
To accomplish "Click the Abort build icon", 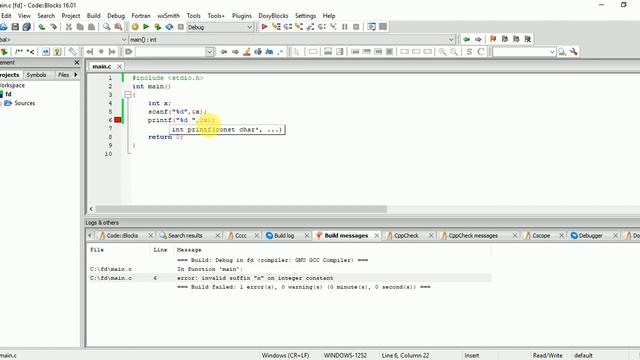I will 180,27.
